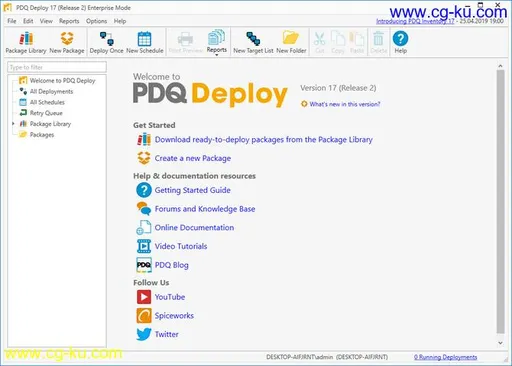Click the PDQ Deploy title bar app icon
The width and height of the screenshot is (512, 366).
point(8,7)
